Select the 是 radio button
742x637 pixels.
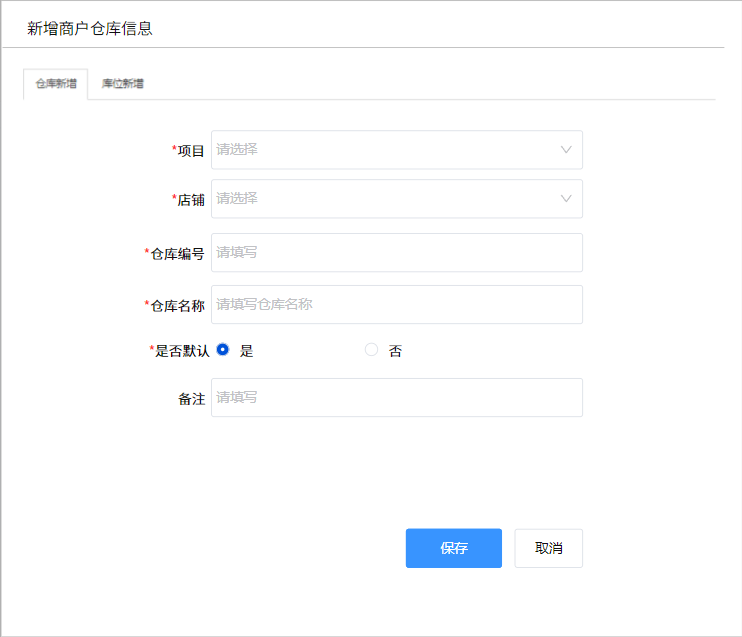coord(223,350)
